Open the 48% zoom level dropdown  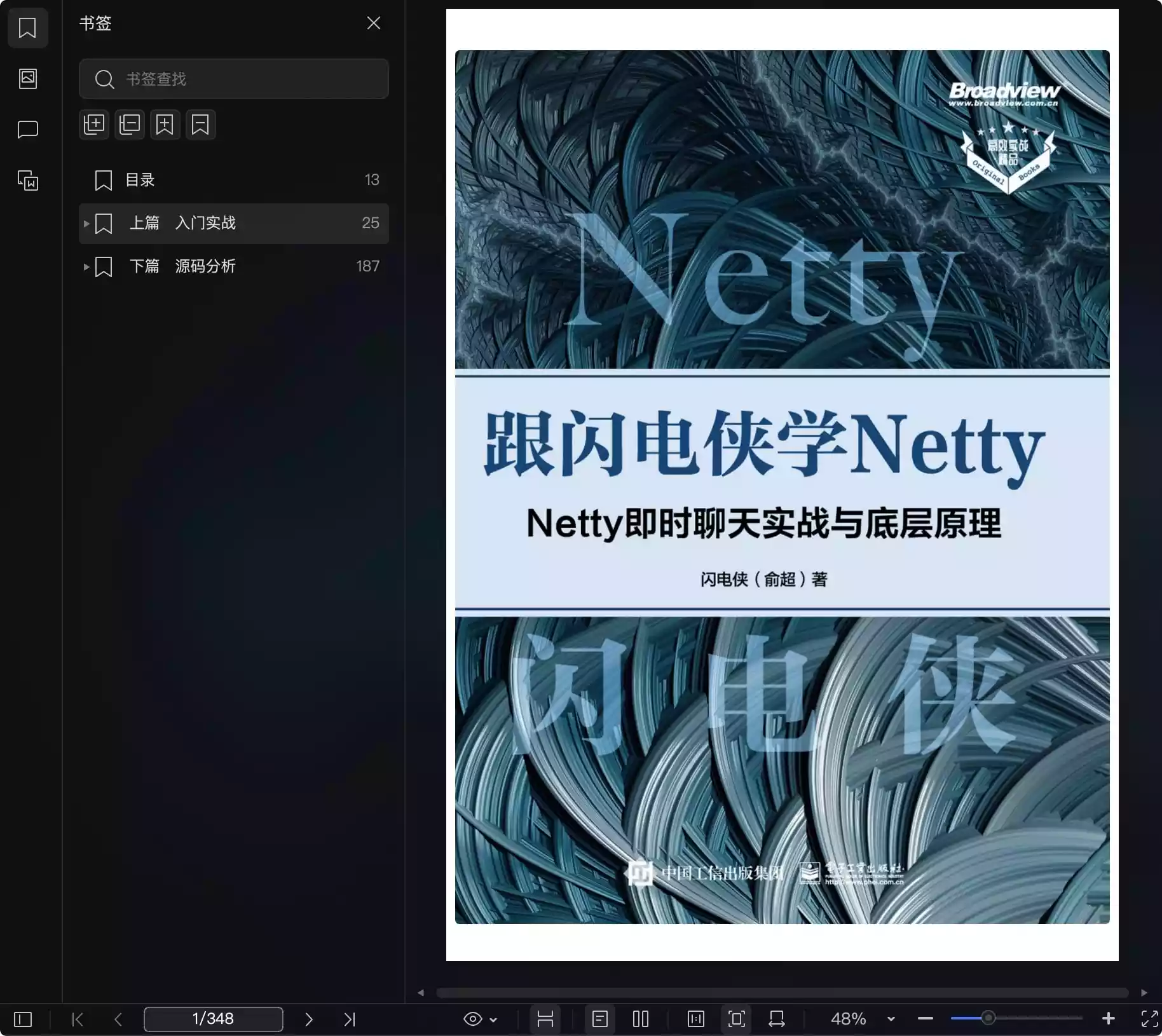(891, 1019)
